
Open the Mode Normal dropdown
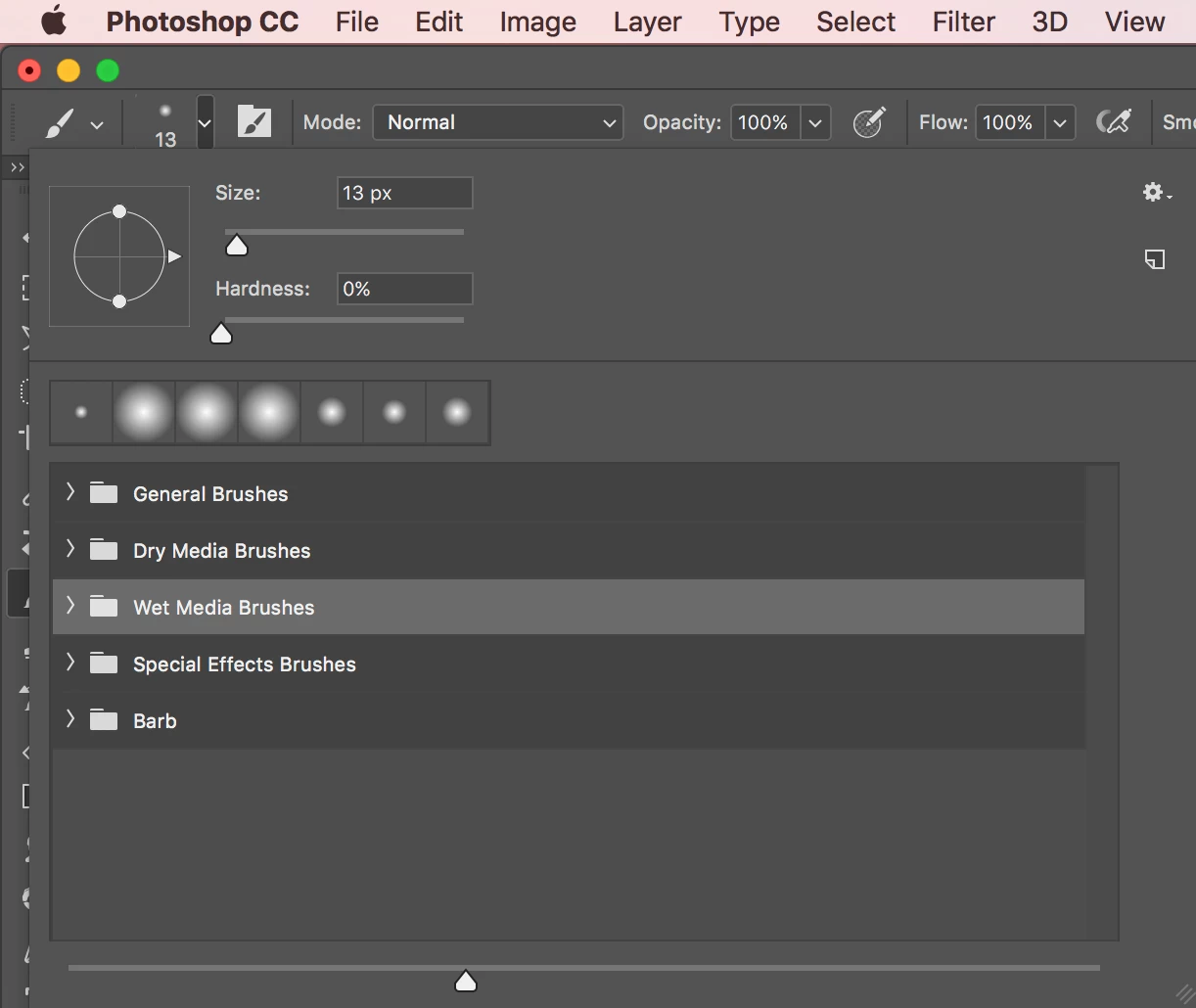[x=498, y=122]
